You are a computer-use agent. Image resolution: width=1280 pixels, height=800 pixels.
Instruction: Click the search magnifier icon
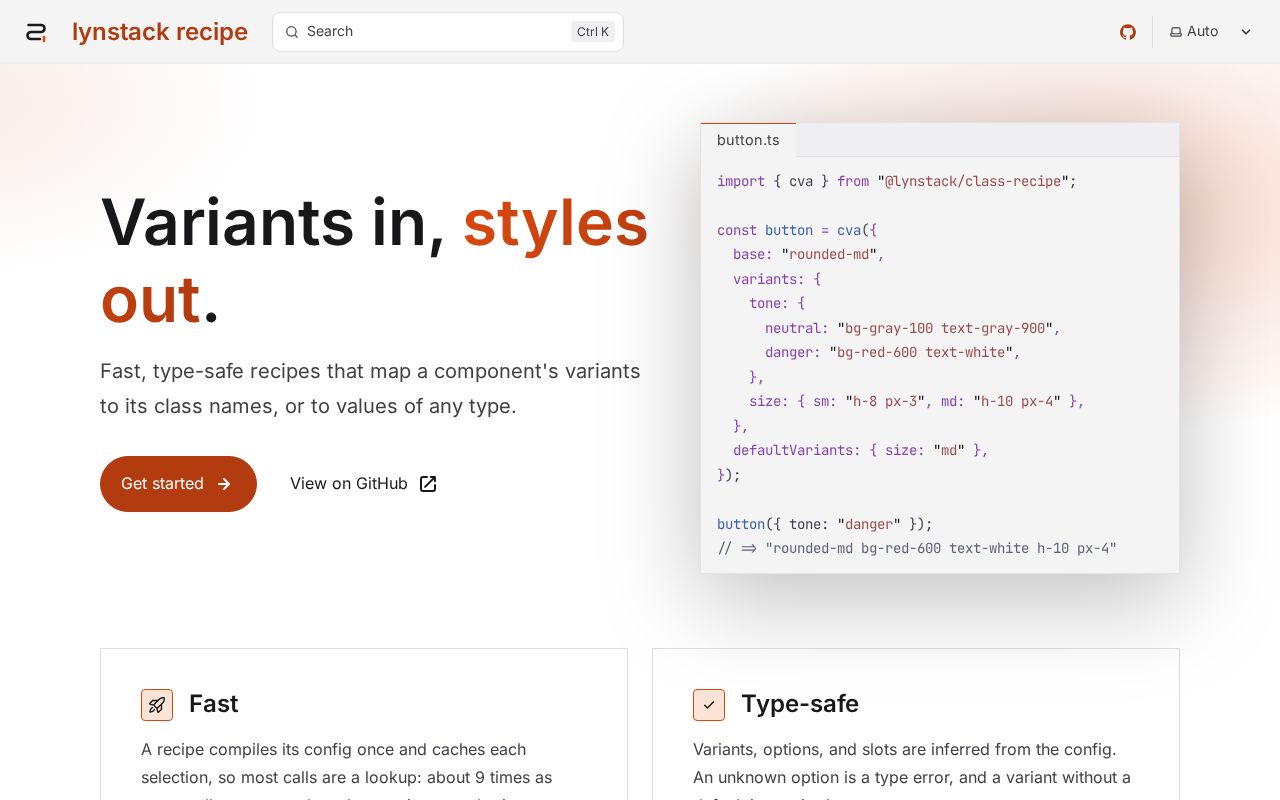(x=292, y=32)
